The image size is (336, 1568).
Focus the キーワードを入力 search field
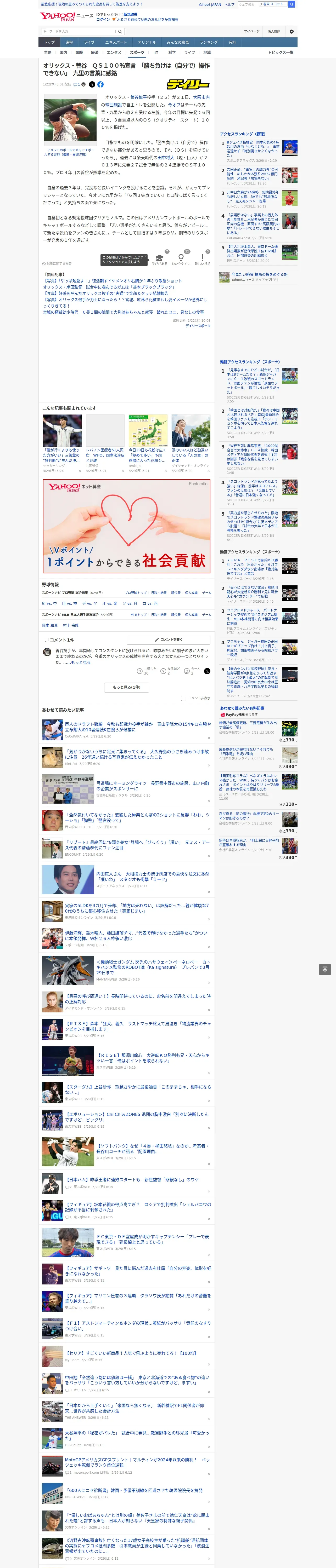78,32
